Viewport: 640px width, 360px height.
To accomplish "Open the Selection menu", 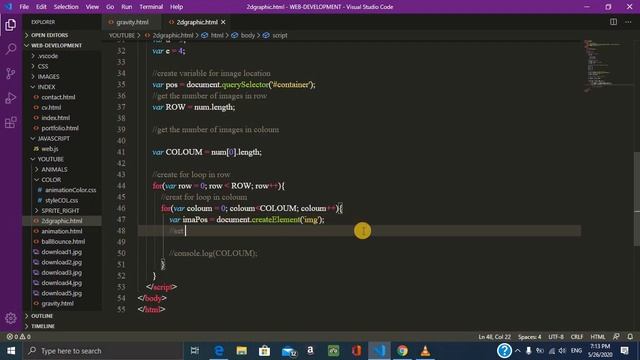I will coord(66,7).
